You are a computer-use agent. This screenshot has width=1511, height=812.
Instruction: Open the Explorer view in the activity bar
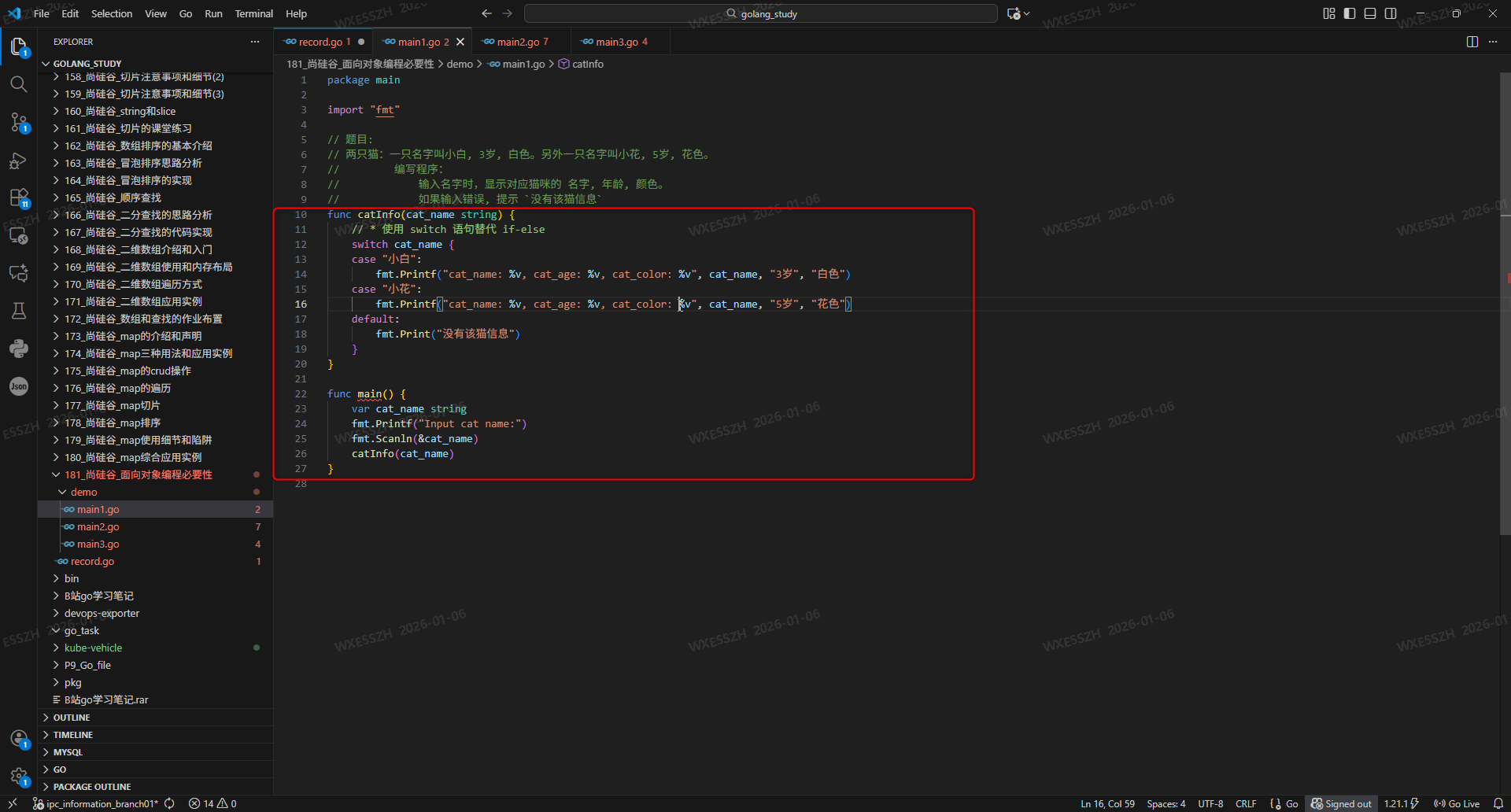click(x=19, y=47)
